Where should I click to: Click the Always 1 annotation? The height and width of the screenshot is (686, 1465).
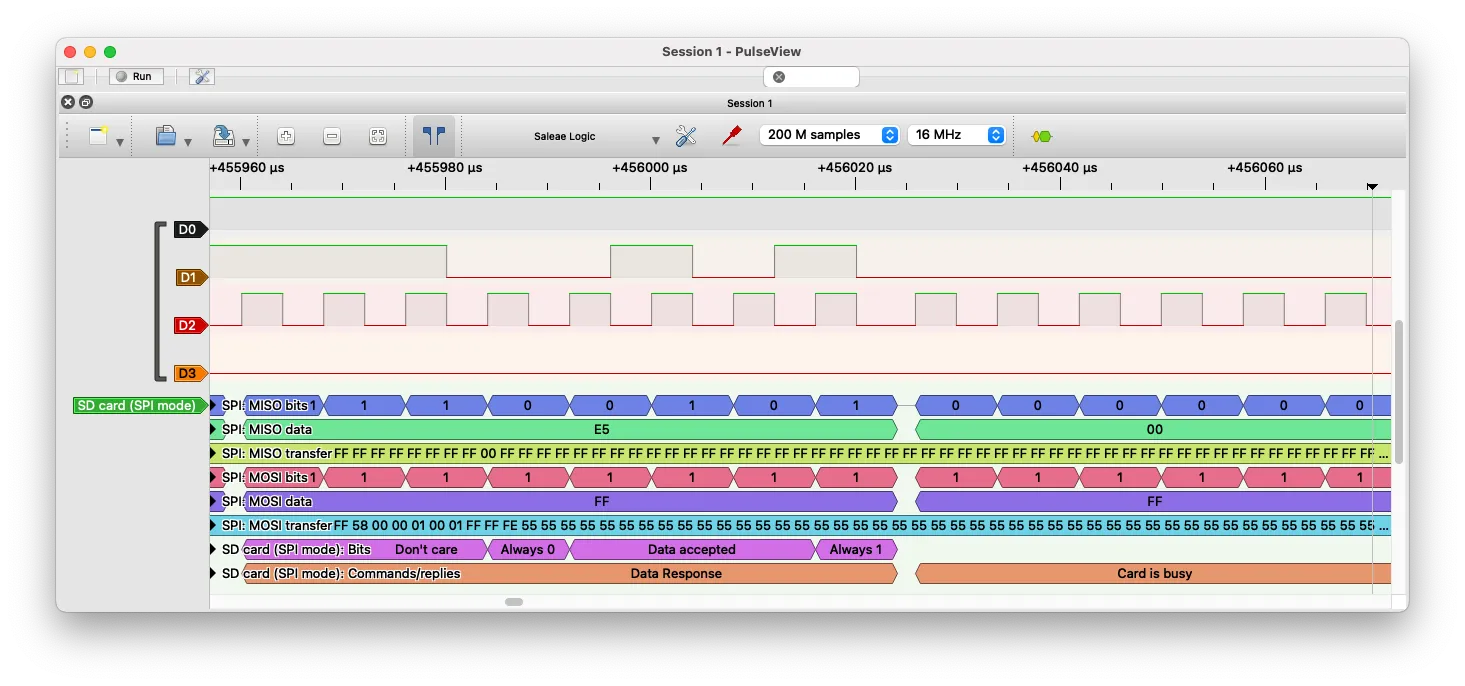(857, 549)
